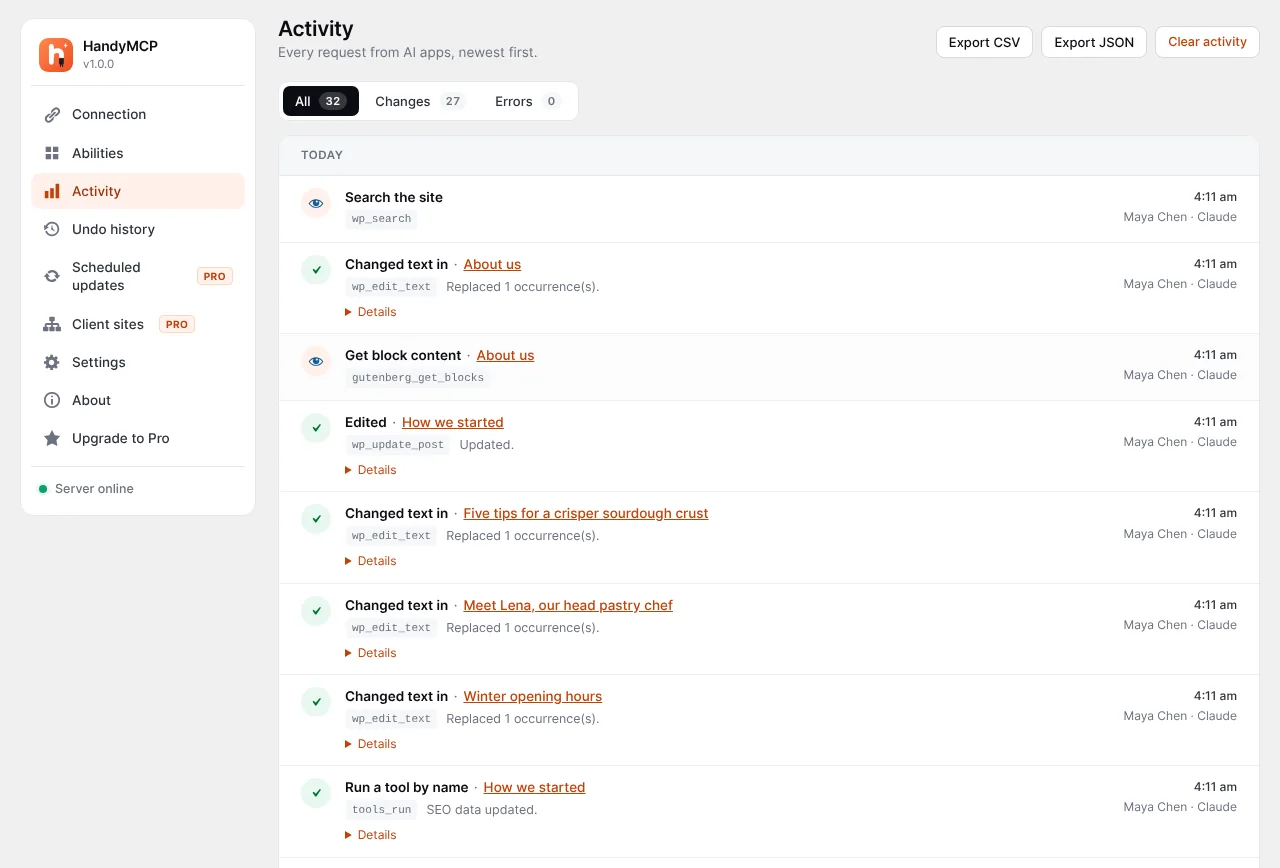Viewport: 1280px width, 868px height.
Task: Expand Details for Winter opening hours entry
Action: coord(371,744)
